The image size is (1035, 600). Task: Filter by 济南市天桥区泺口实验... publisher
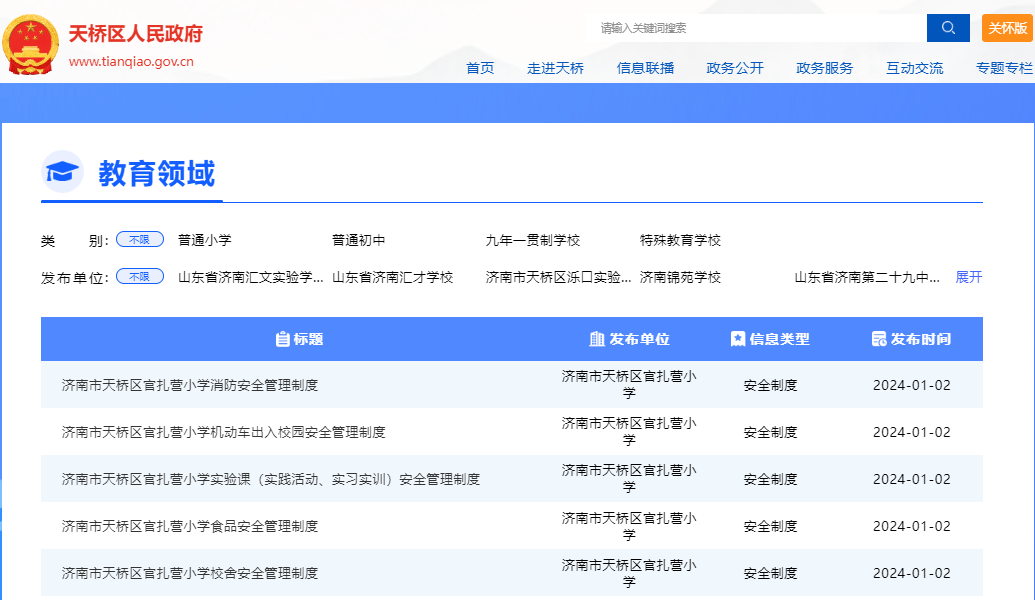coord(558,277)
